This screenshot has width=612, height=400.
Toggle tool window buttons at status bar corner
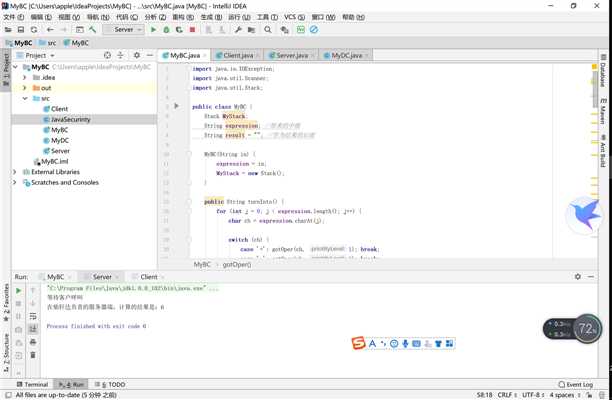pos(8,395)
